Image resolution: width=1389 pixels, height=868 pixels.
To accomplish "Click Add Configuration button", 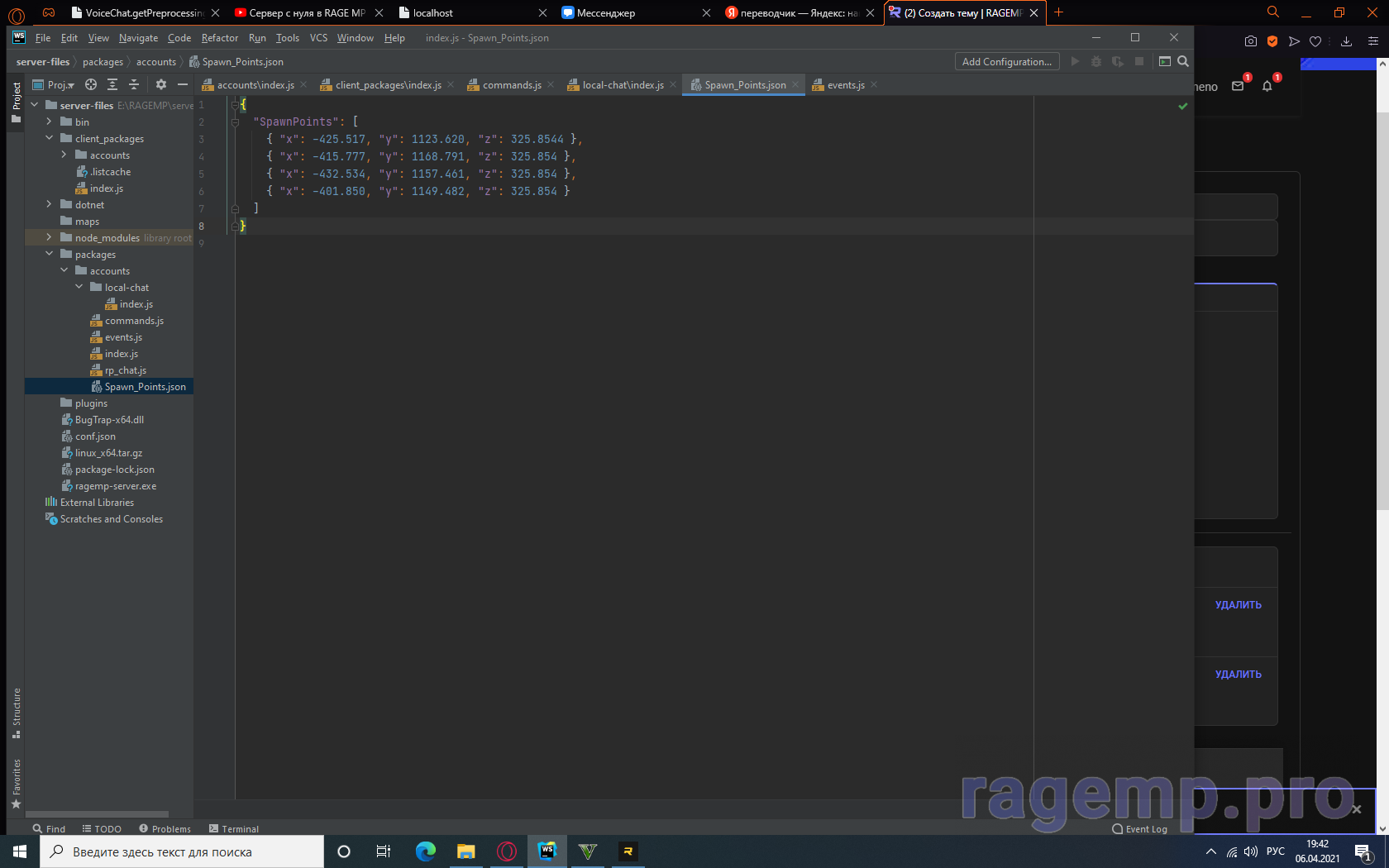I will (x=1007, y=61).
